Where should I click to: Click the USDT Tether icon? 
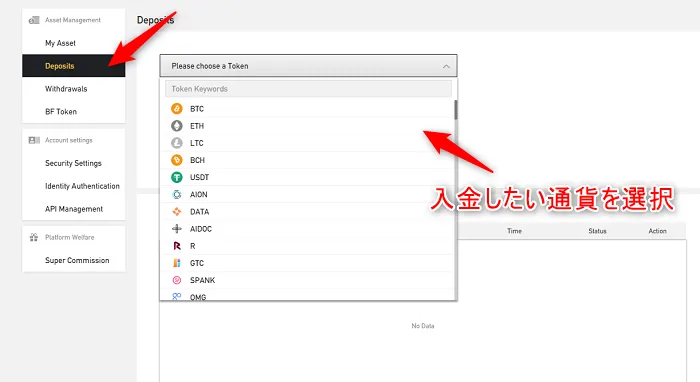point(177,177)
